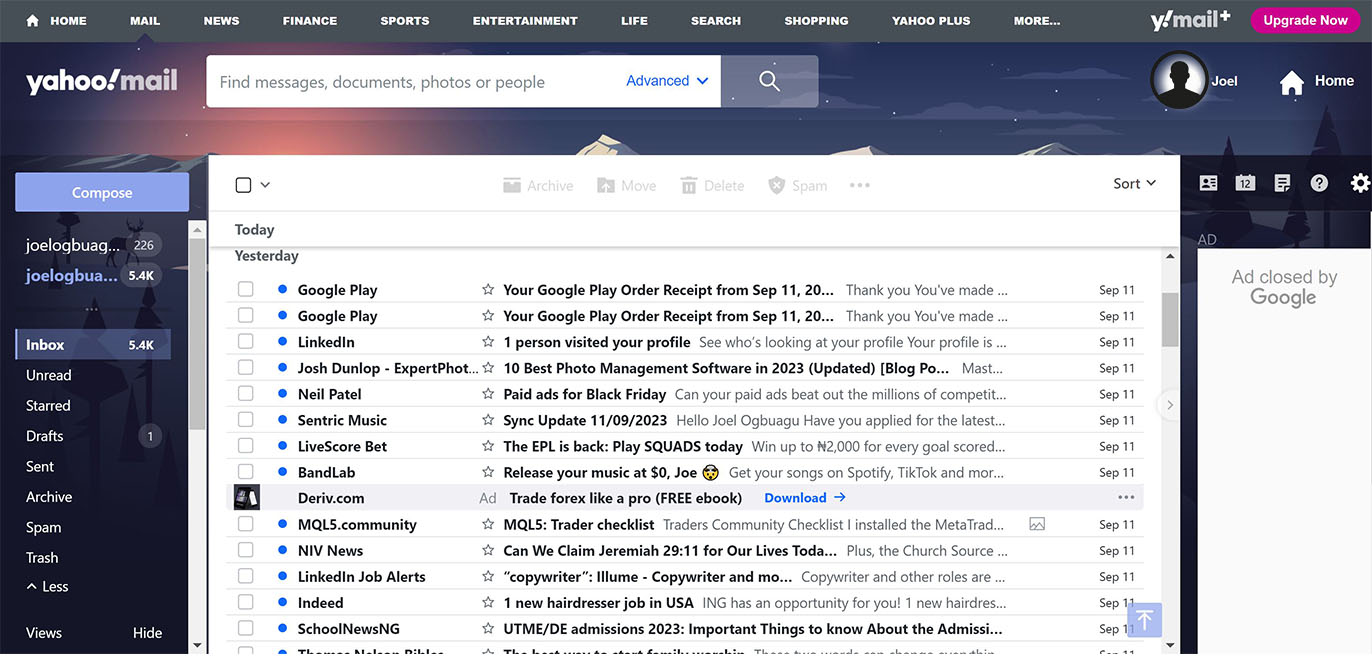Open the Help question mark icon

point(1320,183)
